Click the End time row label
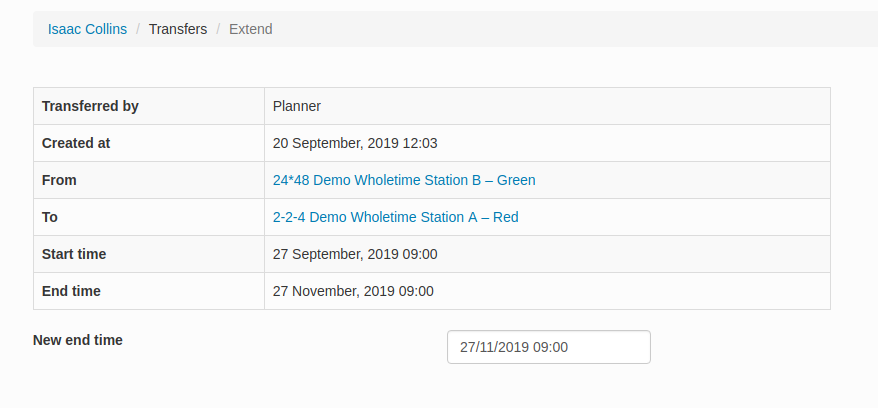 (71, 291)
